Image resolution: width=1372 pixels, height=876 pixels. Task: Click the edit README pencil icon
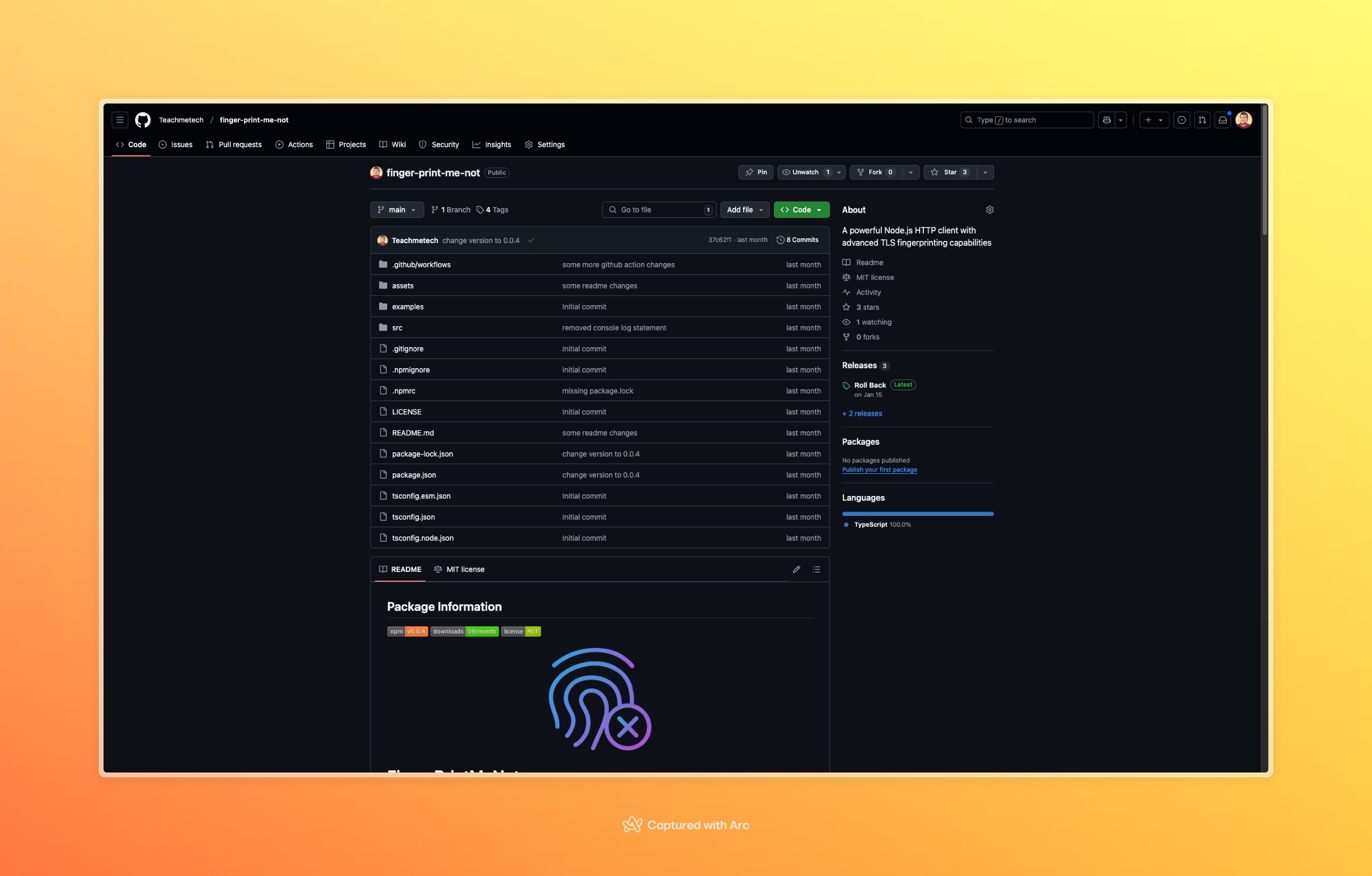click(797, 569)
